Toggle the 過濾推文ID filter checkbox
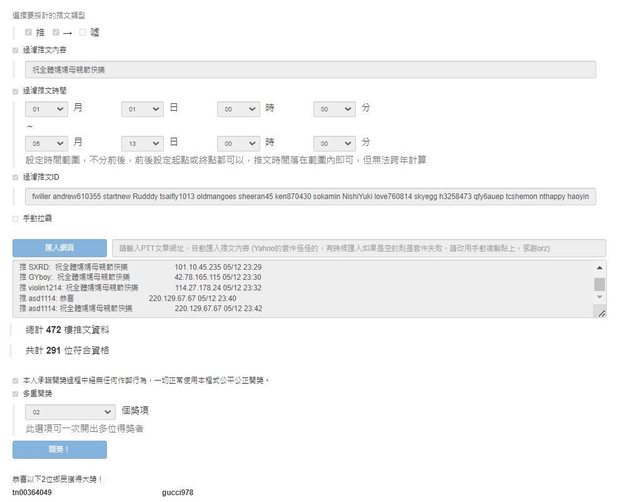Image resolution: width=640 pixels, height=502 pixels. pos(15,176)
